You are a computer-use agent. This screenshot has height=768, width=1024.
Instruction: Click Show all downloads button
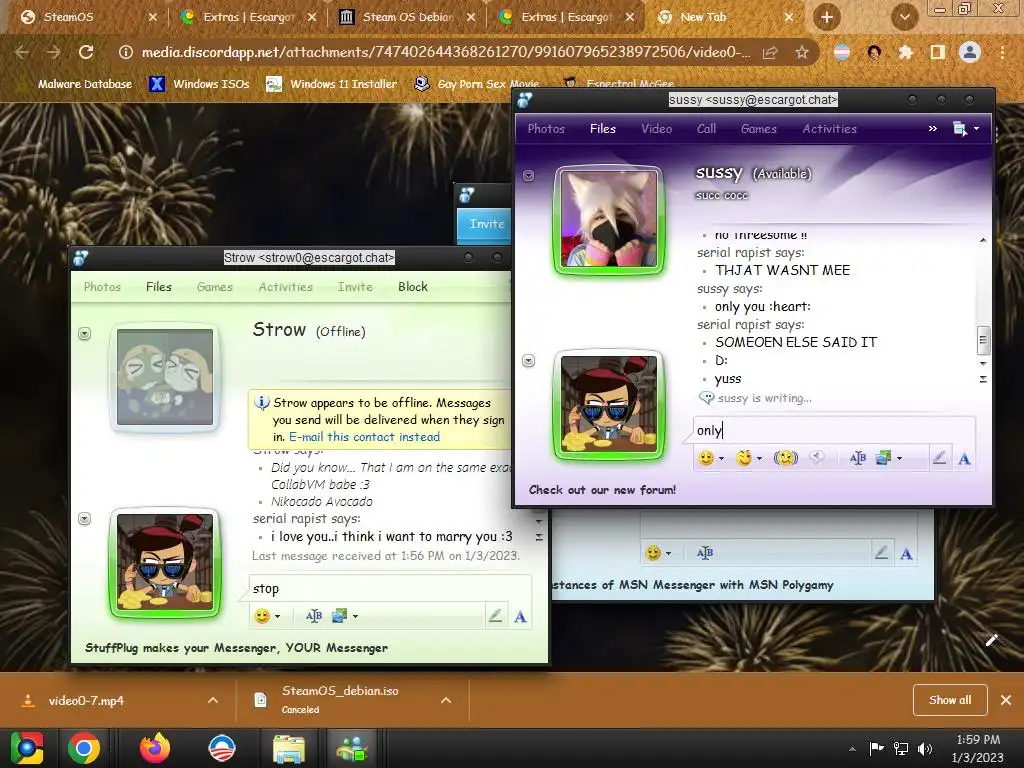950,700
